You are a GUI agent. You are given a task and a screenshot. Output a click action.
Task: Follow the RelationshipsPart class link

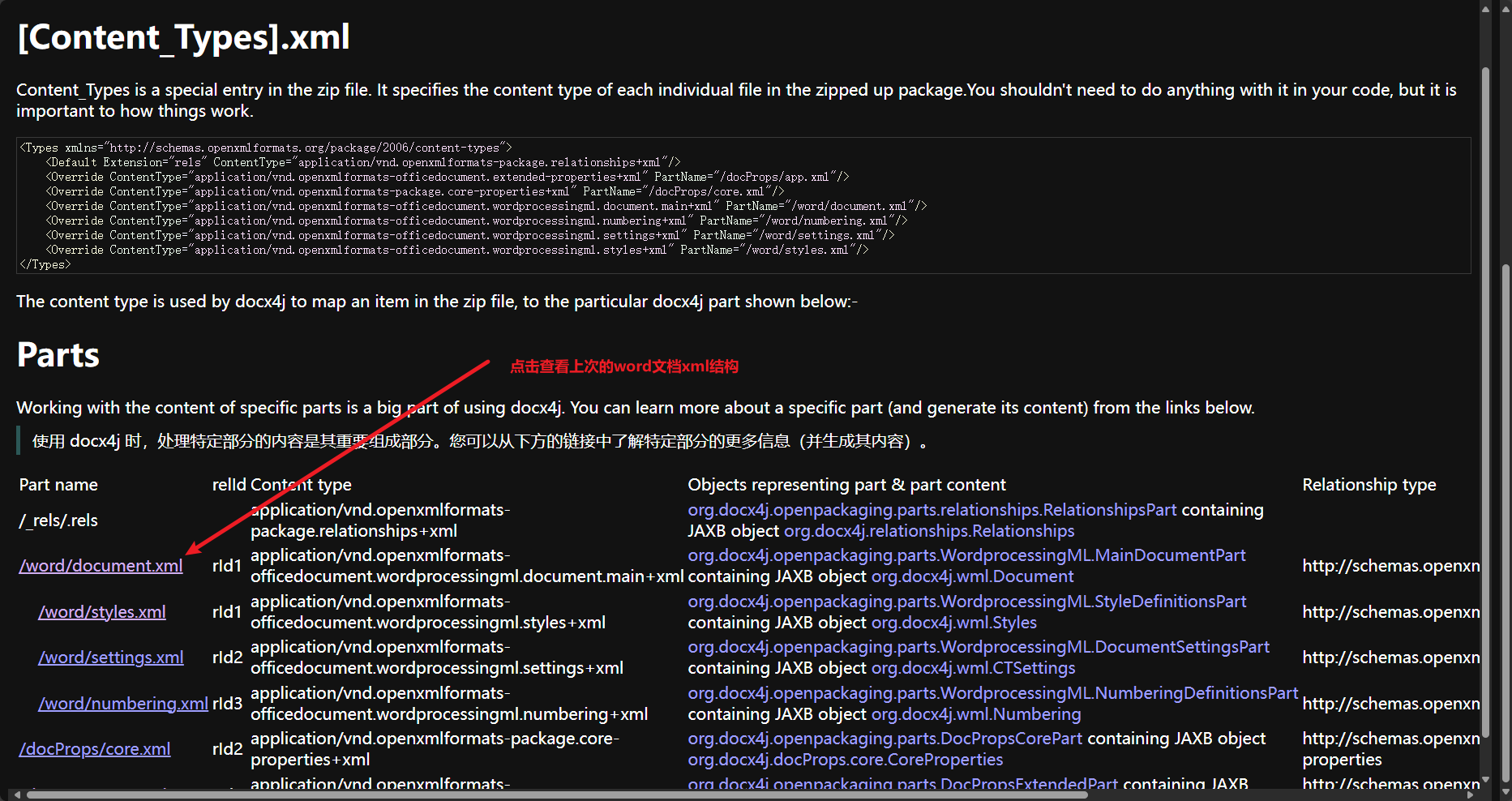click(x=932, y=510)
